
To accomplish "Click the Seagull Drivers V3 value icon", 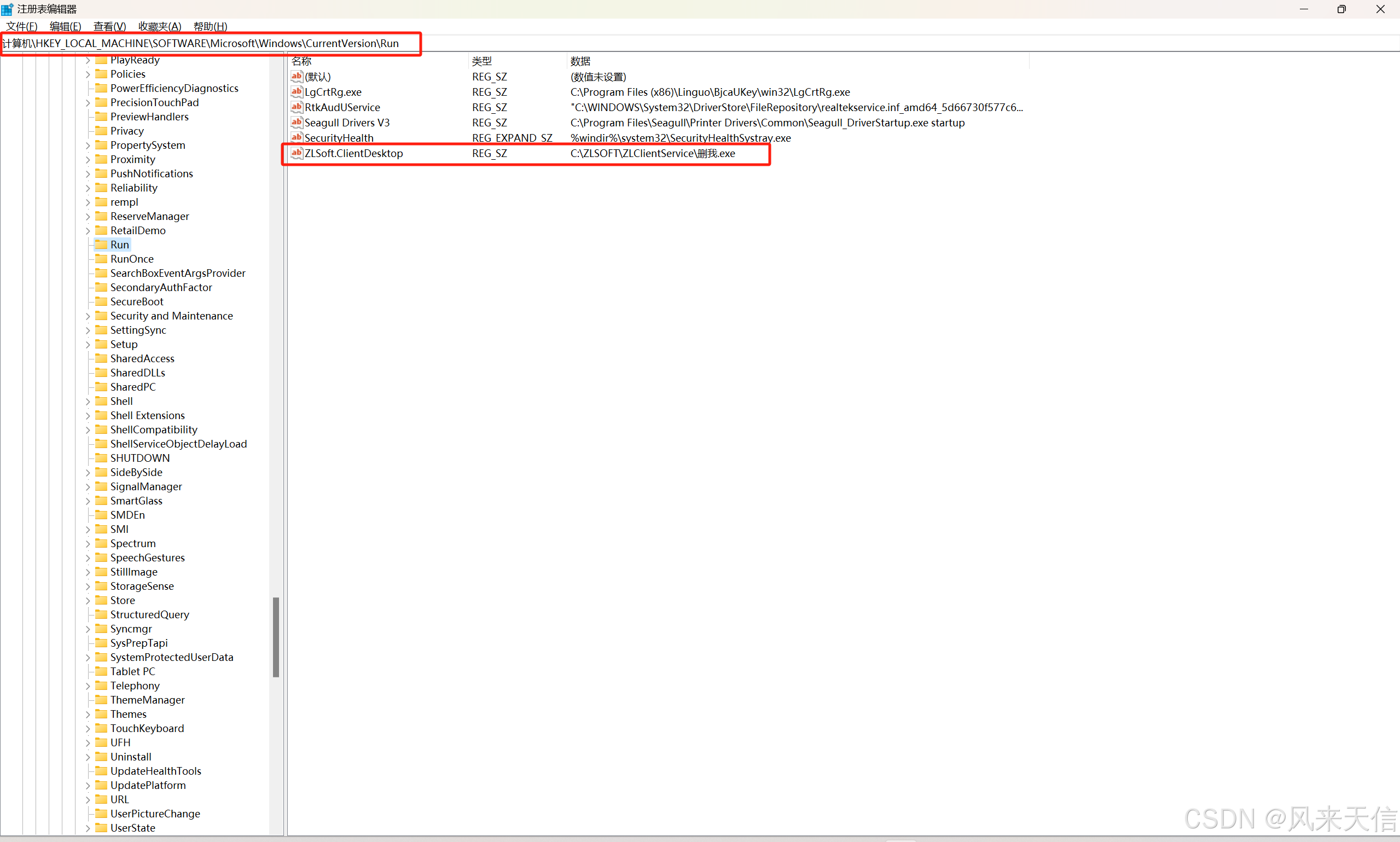I will tap(296, 122).
